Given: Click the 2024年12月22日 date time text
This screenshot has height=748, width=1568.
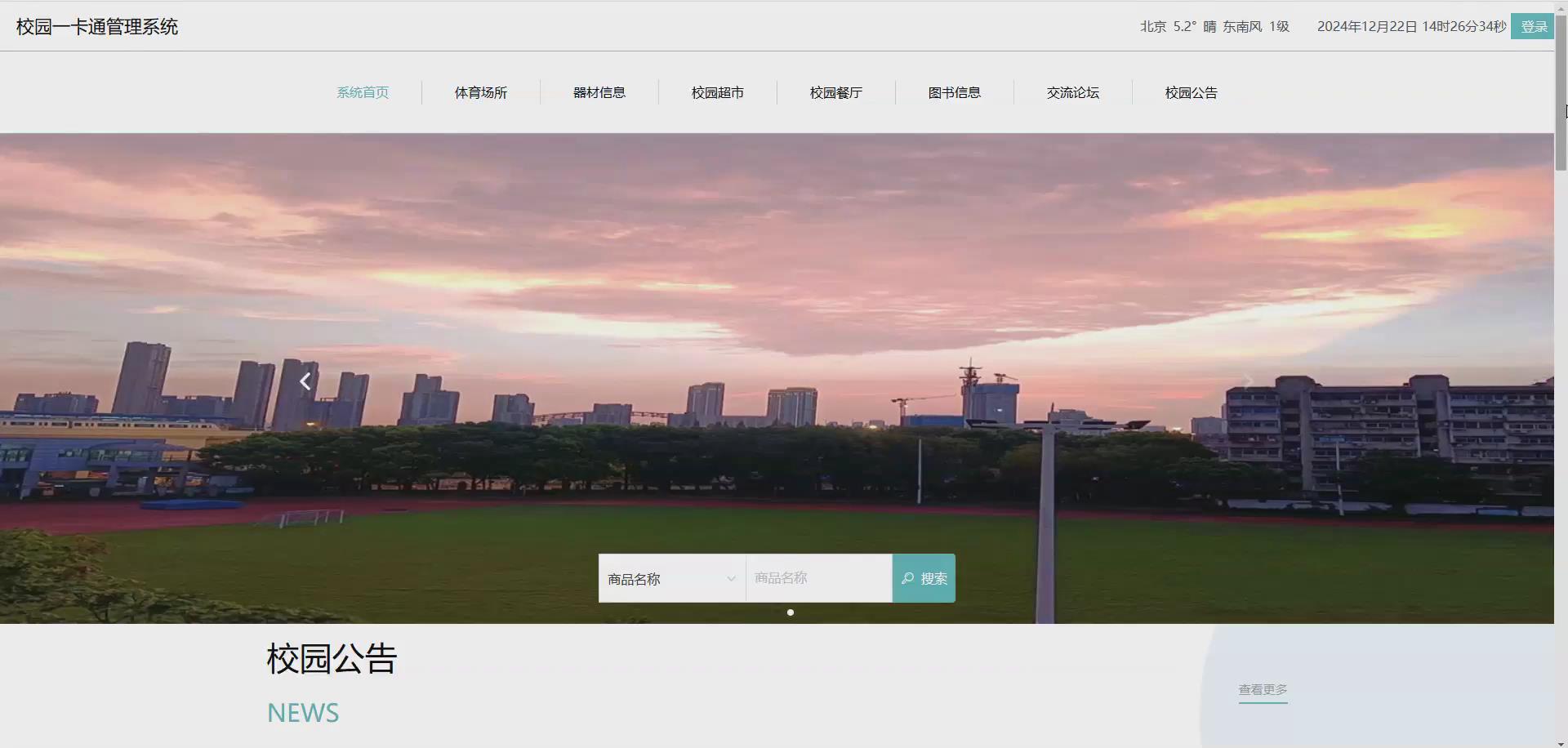Looking at the screenshot, I should pyautogui.click(x=1411, y=26).
